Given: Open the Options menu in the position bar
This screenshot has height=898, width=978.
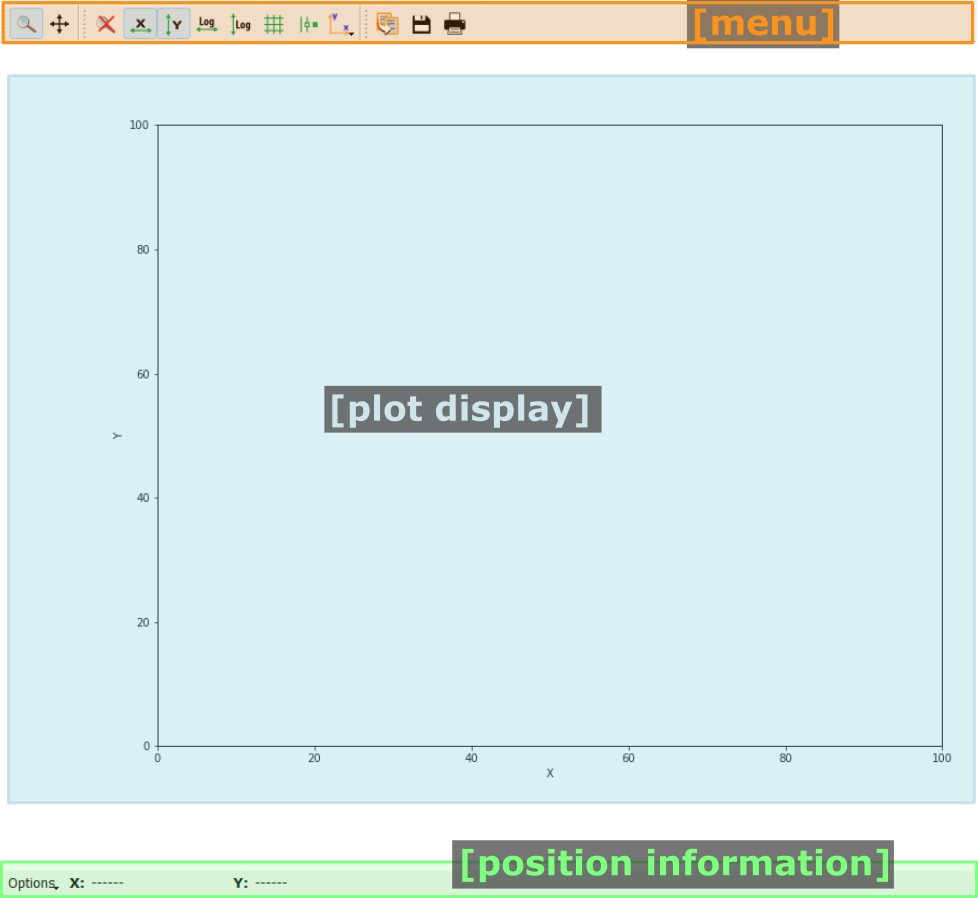Looking at the screenshot, I should pos(33,883).
